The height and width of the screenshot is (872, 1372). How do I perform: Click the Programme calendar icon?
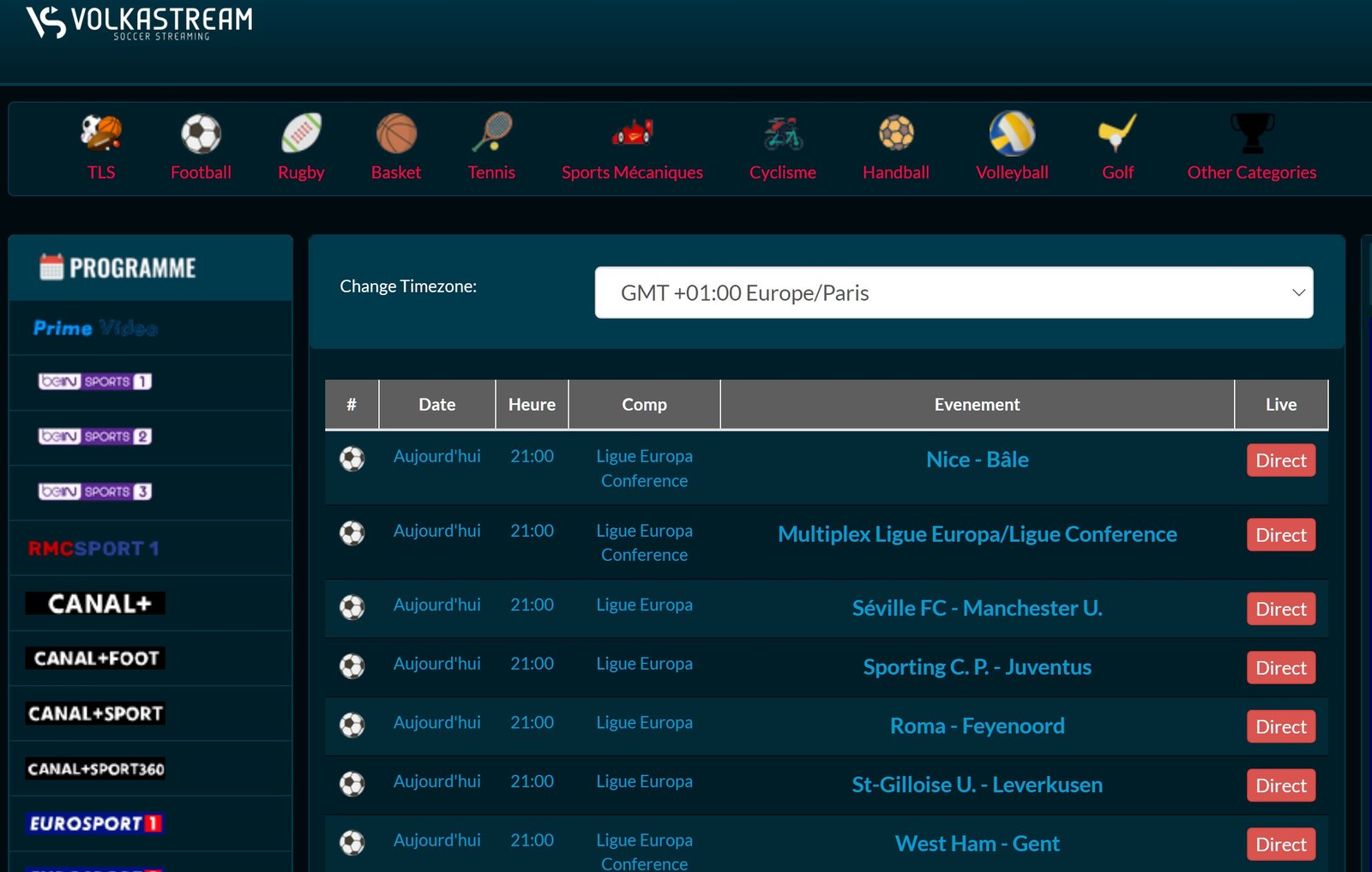51,267
